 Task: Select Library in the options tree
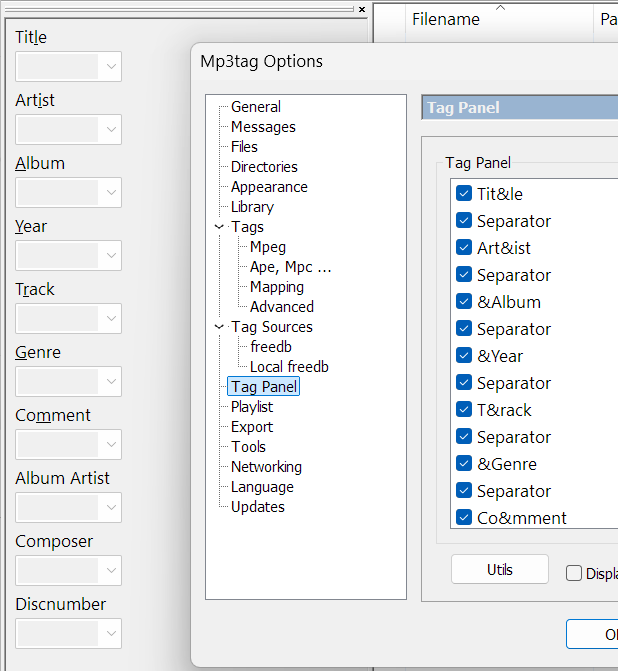(253, 207)
